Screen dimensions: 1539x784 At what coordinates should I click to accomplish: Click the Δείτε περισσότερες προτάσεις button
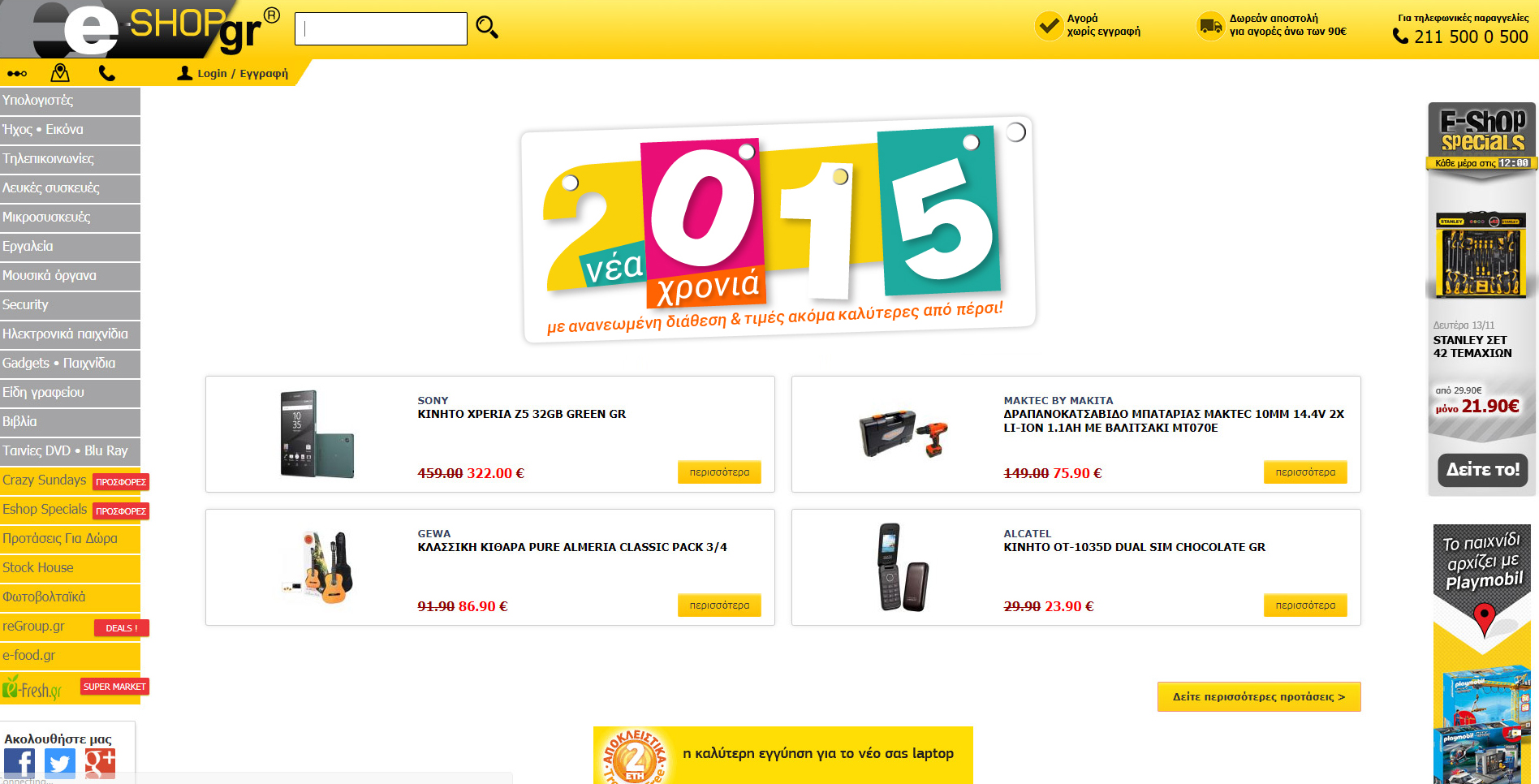[1259, 696]
